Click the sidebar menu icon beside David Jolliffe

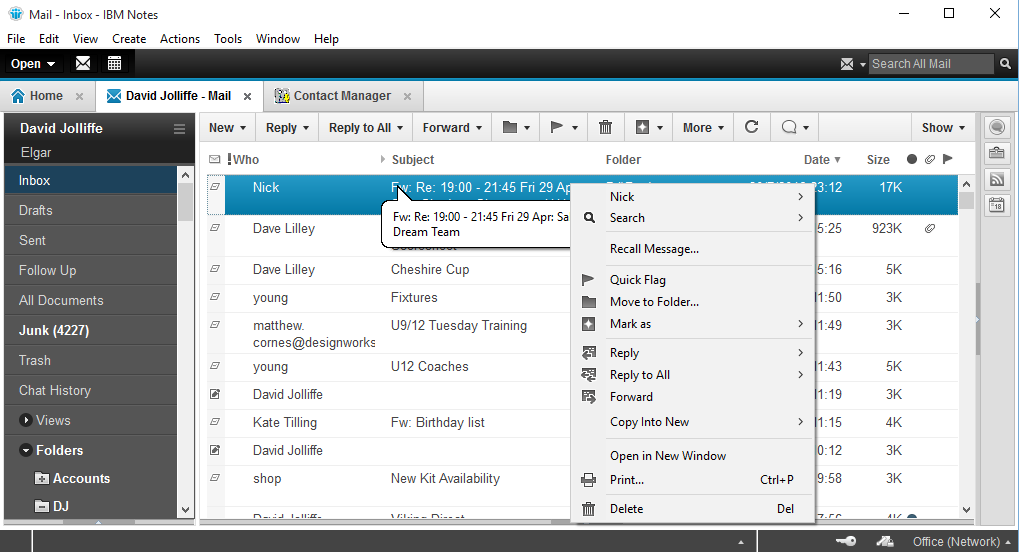pyautogui.click(x=180, y=129)
